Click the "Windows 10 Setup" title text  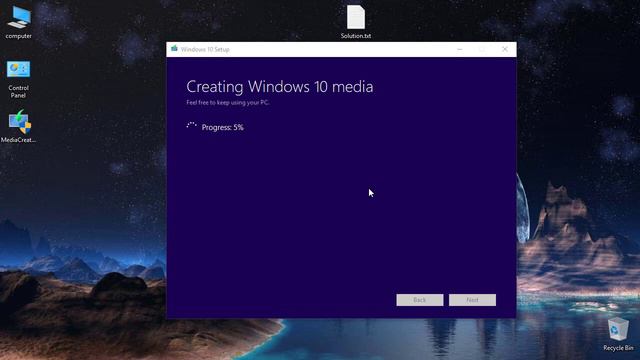tap(205, 49)
